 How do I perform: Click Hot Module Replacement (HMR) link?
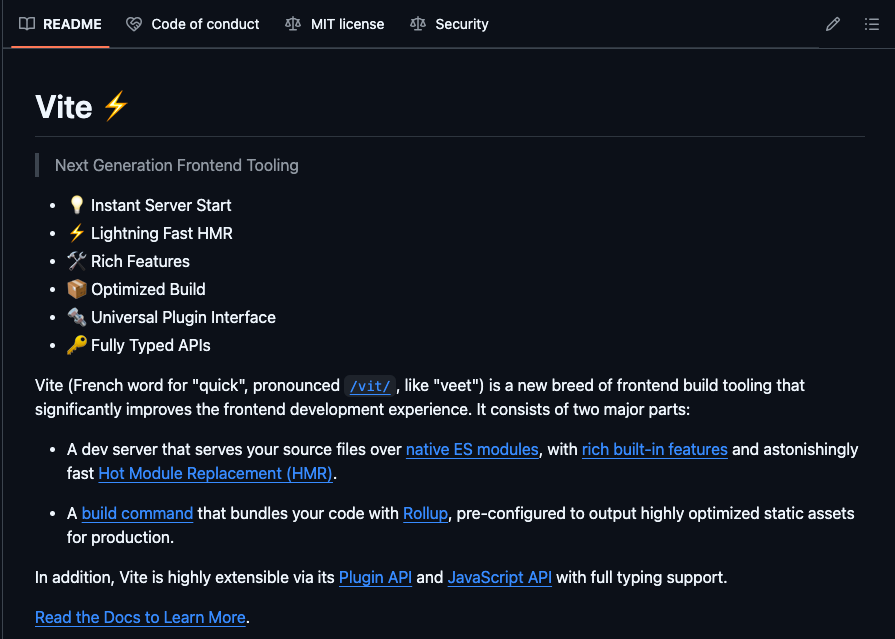click(215, 474)
